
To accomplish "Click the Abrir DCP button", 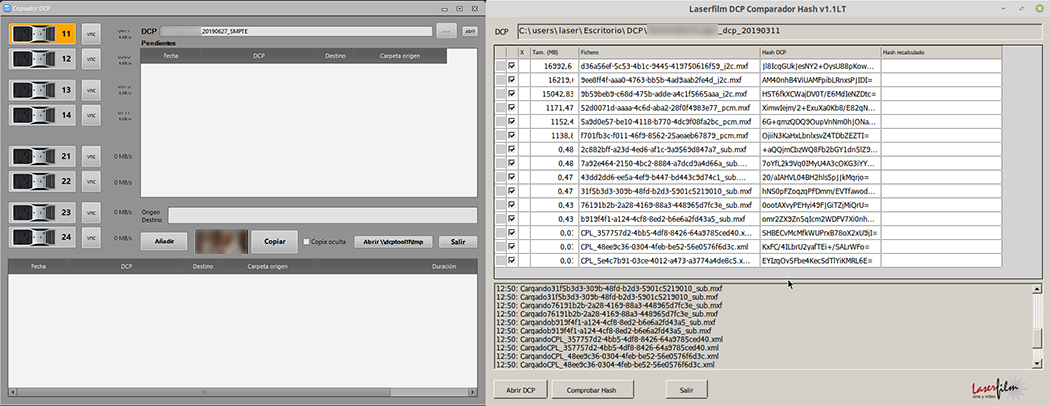I will (522, 389).
